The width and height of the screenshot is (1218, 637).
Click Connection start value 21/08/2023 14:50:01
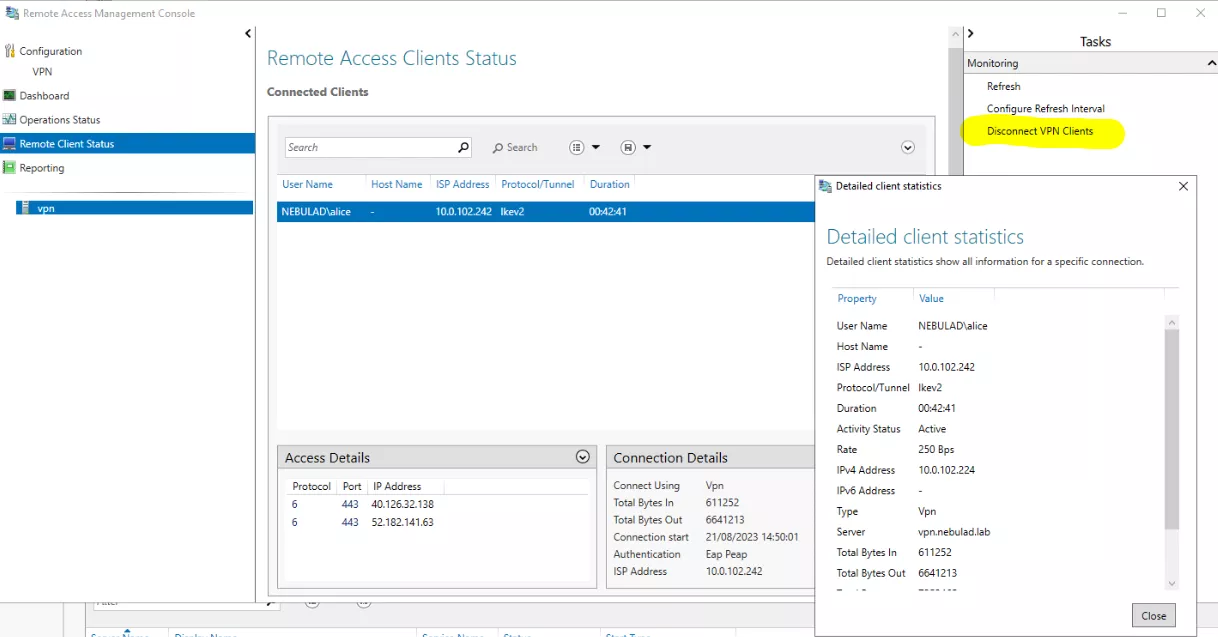click(x=752, y=537)
